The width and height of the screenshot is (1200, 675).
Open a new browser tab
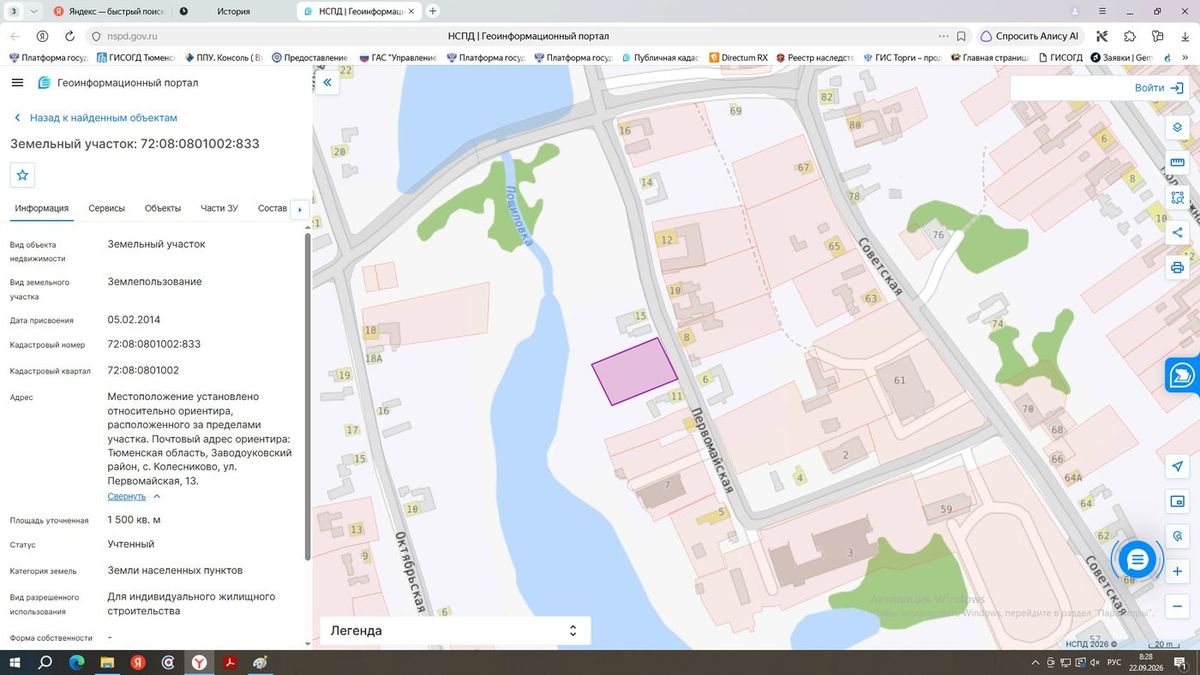coord(433,11)
